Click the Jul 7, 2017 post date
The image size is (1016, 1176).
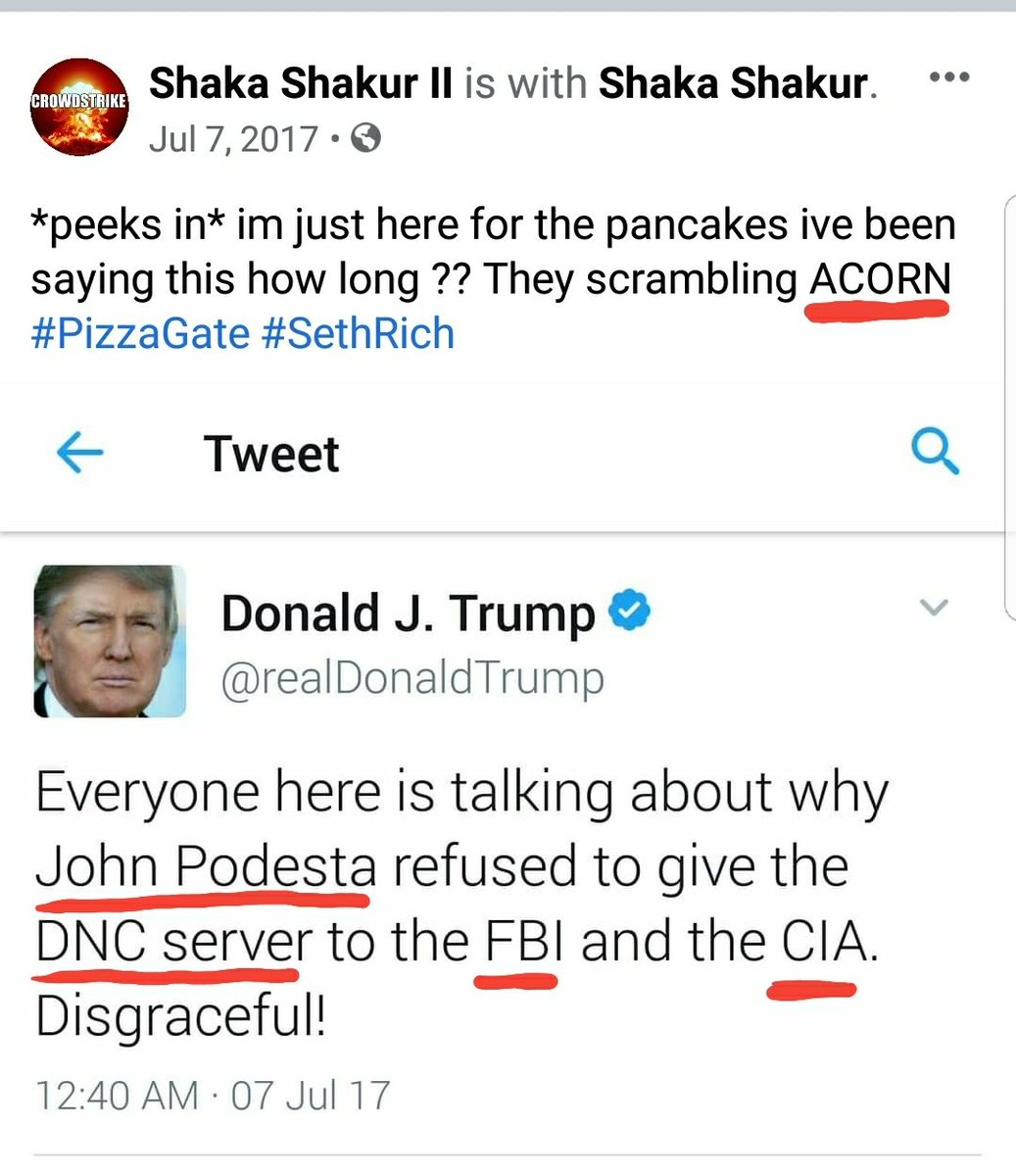tap(233, 139)
